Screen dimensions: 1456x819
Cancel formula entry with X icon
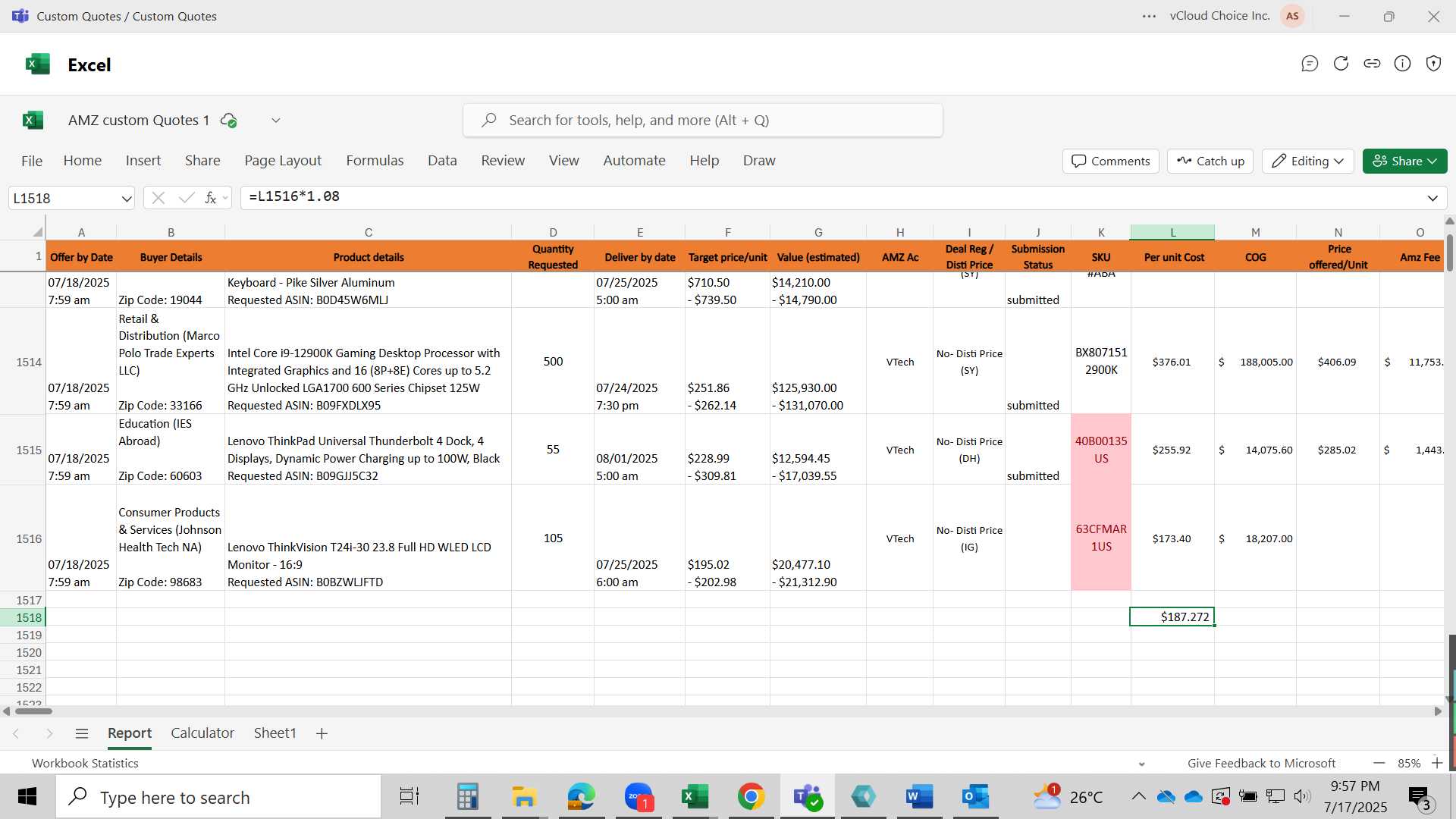[x=158, y=198]
